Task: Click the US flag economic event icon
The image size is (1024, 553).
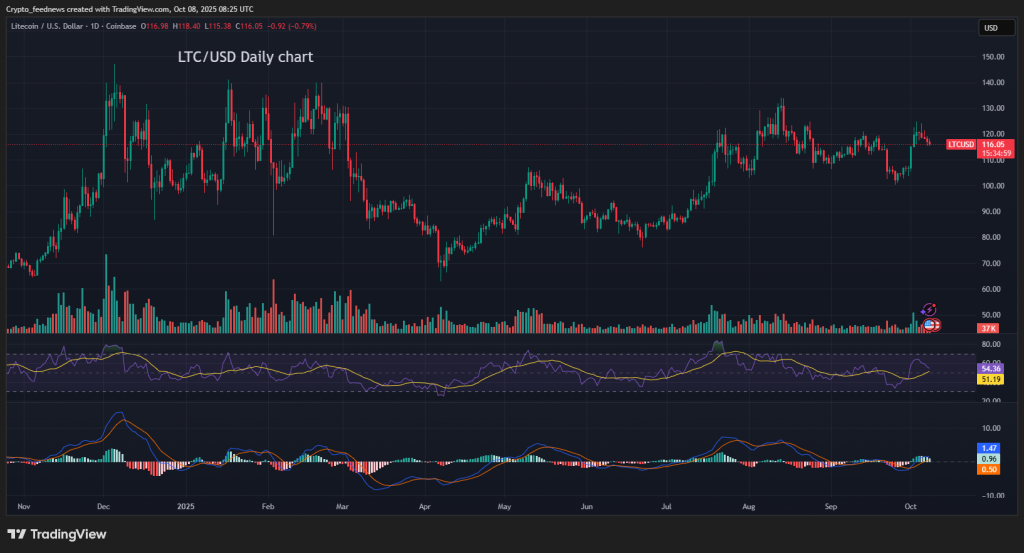Action: [x=930, y=324]
